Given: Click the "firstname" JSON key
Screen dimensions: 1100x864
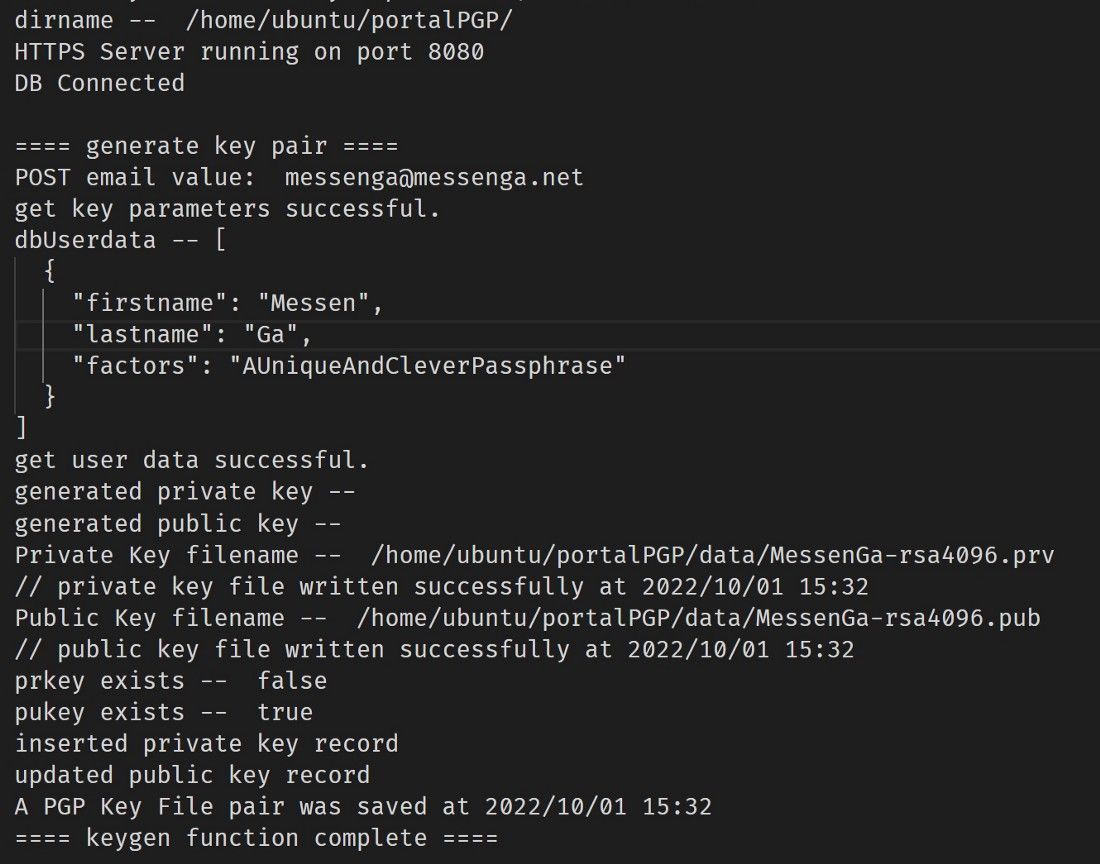Looking at the screenshot, I should pyautogui.click(x=143, y=302).
